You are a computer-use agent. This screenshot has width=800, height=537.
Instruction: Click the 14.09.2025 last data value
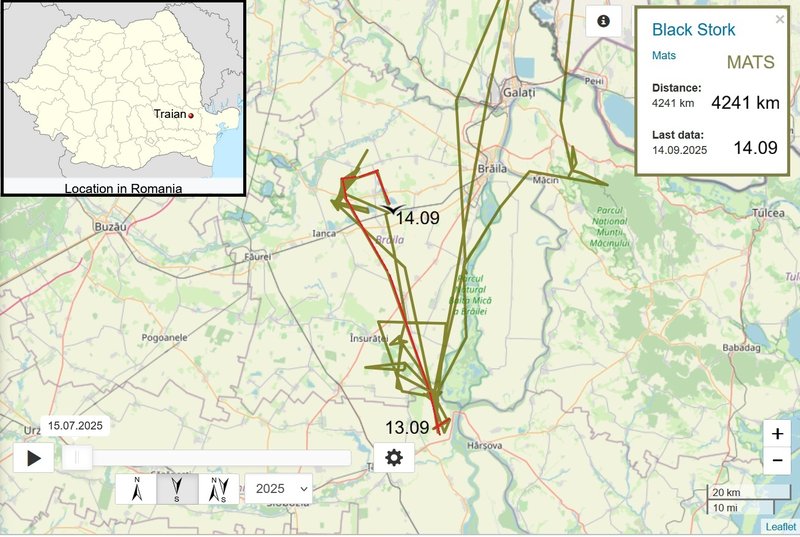click(x=680, y=150)
